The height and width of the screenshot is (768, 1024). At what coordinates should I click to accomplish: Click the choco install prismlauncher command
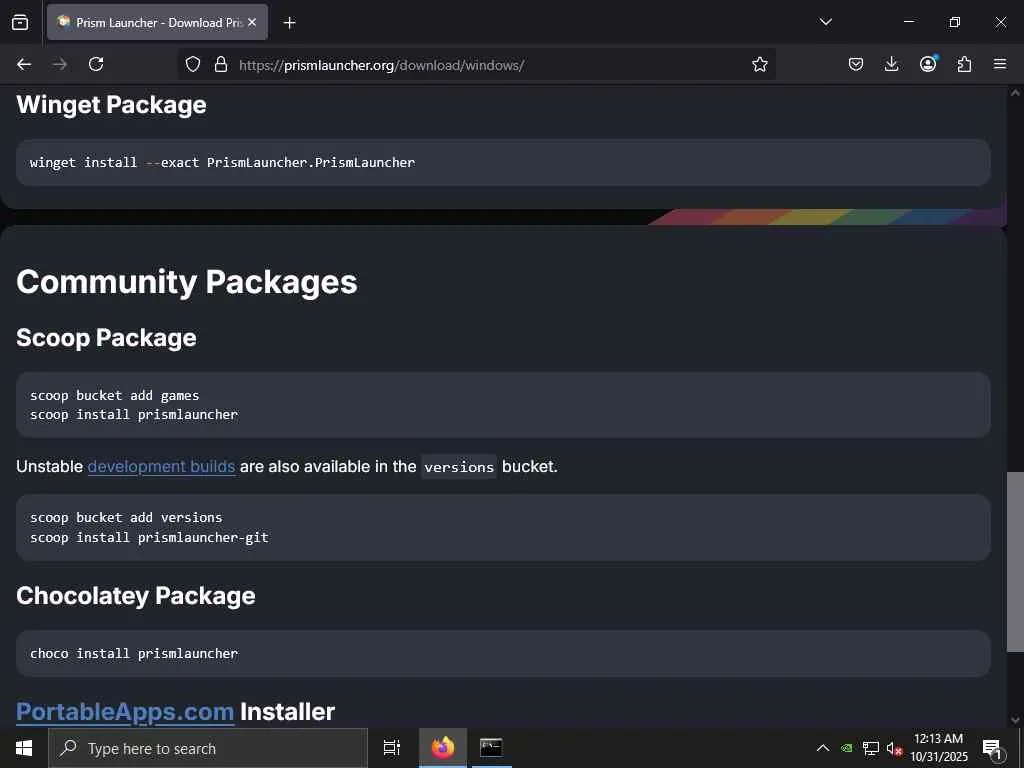134,654
